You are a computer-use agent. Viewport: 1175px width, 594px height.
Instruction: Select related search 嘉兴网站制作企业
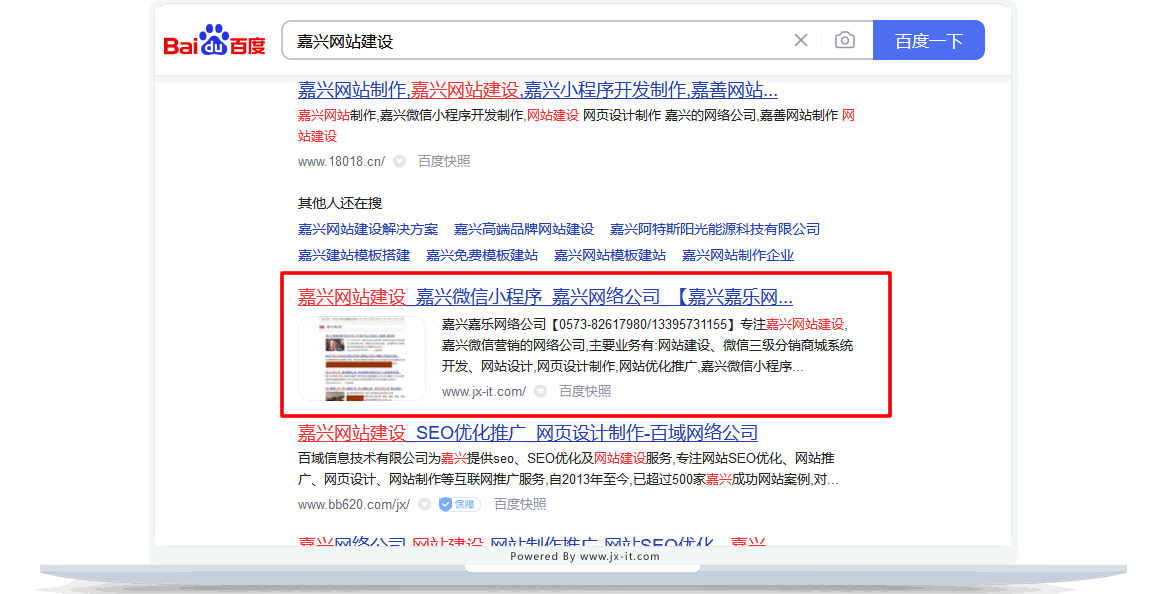tap(738, 255)
